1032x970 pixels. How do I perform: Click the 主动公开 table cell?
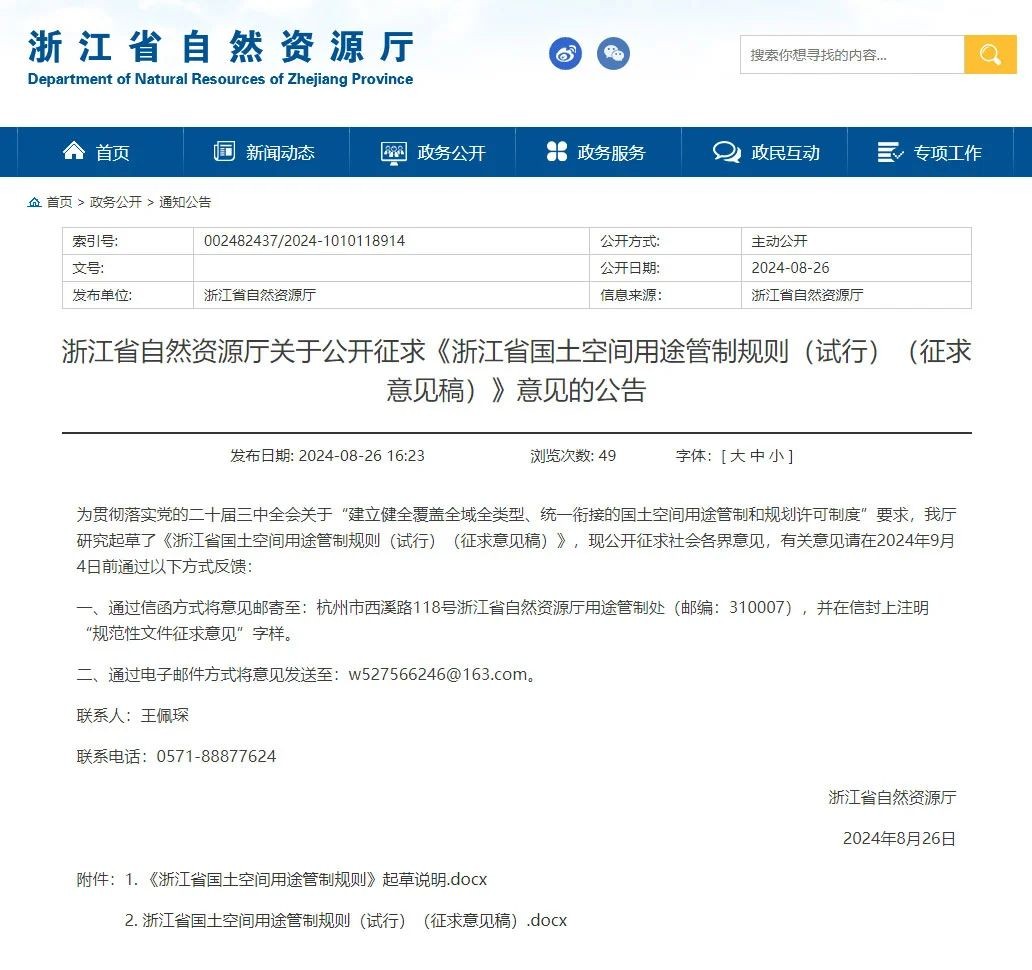[x=856, y=241]
